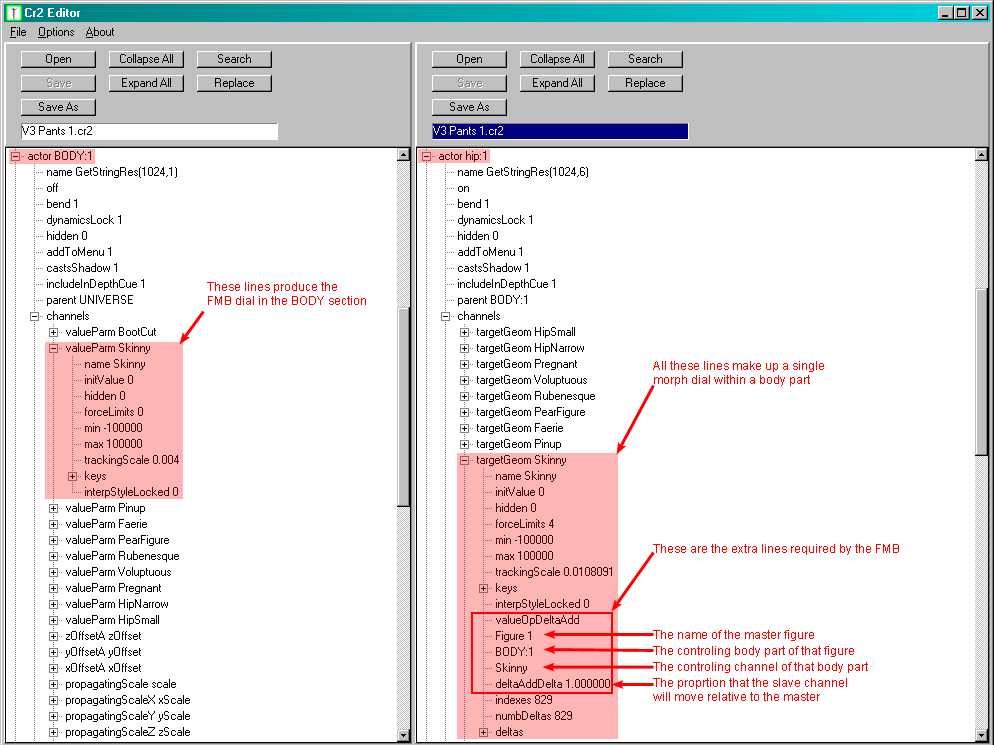Expand targetGeom Faerie node

coord(464,428)
